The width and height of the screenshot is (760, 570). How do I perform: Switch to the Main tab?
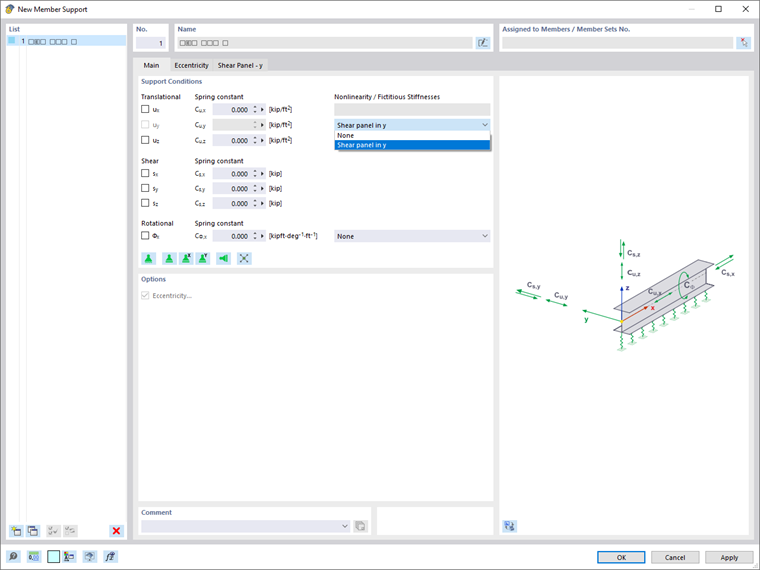pos(151,65)
